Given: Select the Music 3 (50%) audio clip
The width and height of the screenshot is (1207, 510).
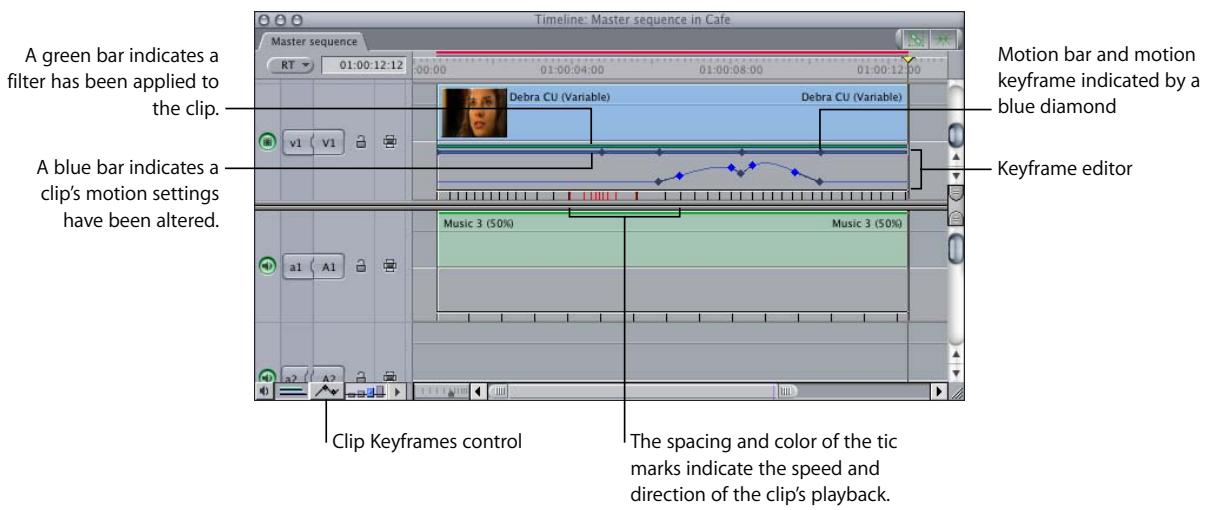Looking at the screenshot, I should (673, 263).
